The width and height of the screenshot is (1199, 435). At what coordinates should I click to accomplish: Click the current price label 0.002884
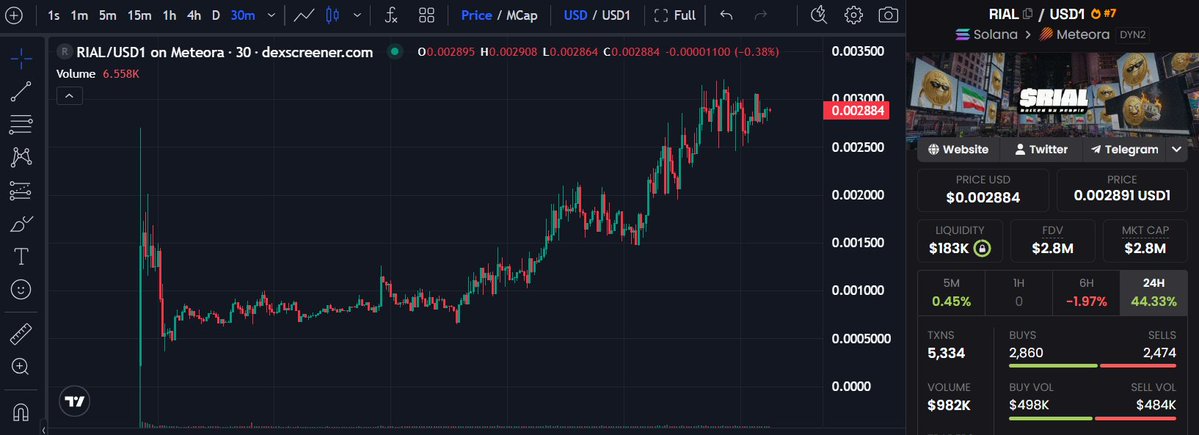coord(855,110)
